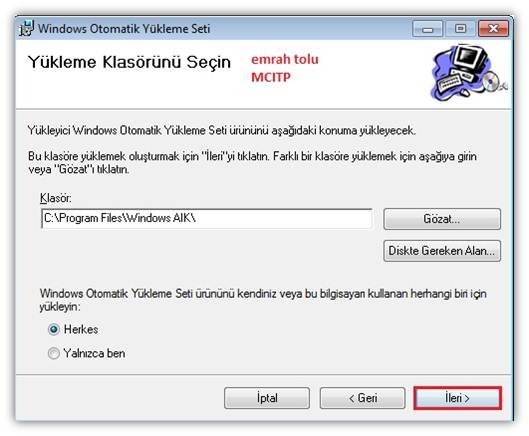Click the Klasör: field label
Viewport: 529px width, 436px height.
coord(56,198)
